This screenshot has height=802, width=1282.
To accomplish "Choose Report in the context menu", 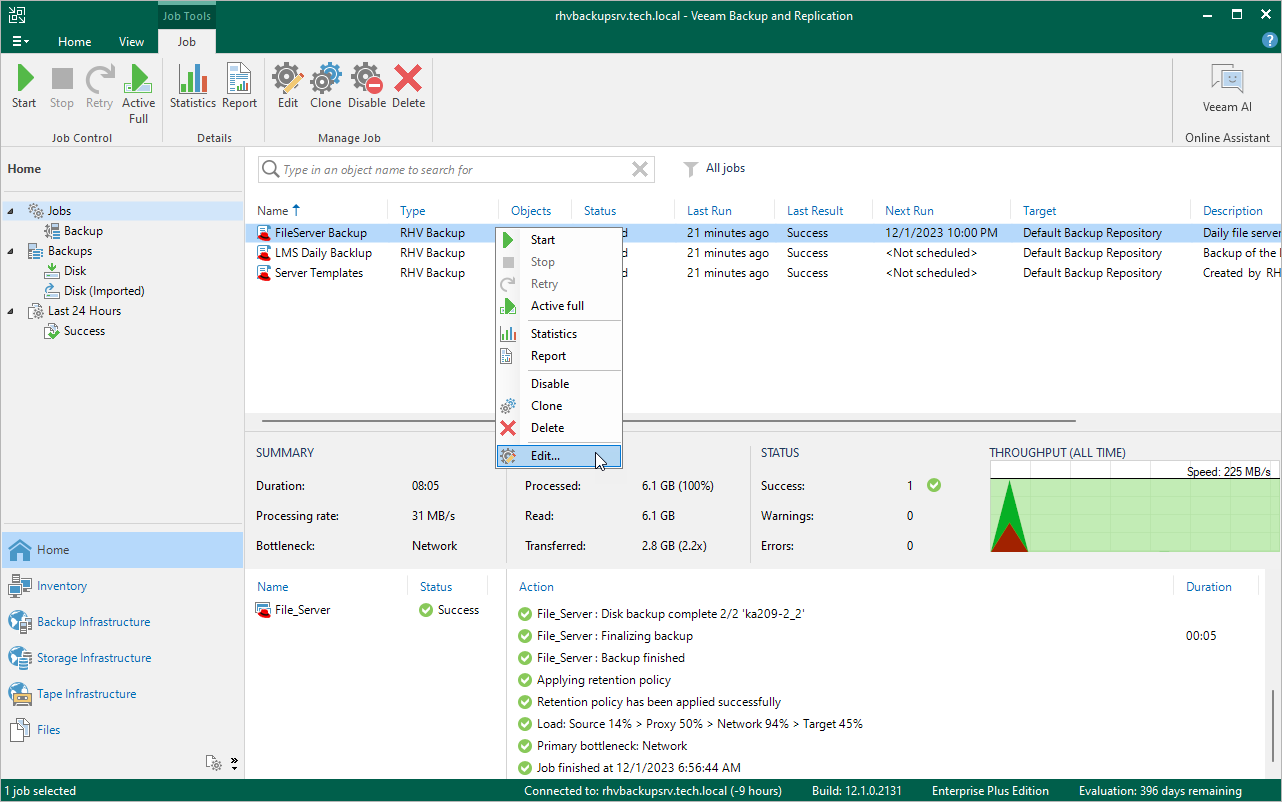I will 560,356.
